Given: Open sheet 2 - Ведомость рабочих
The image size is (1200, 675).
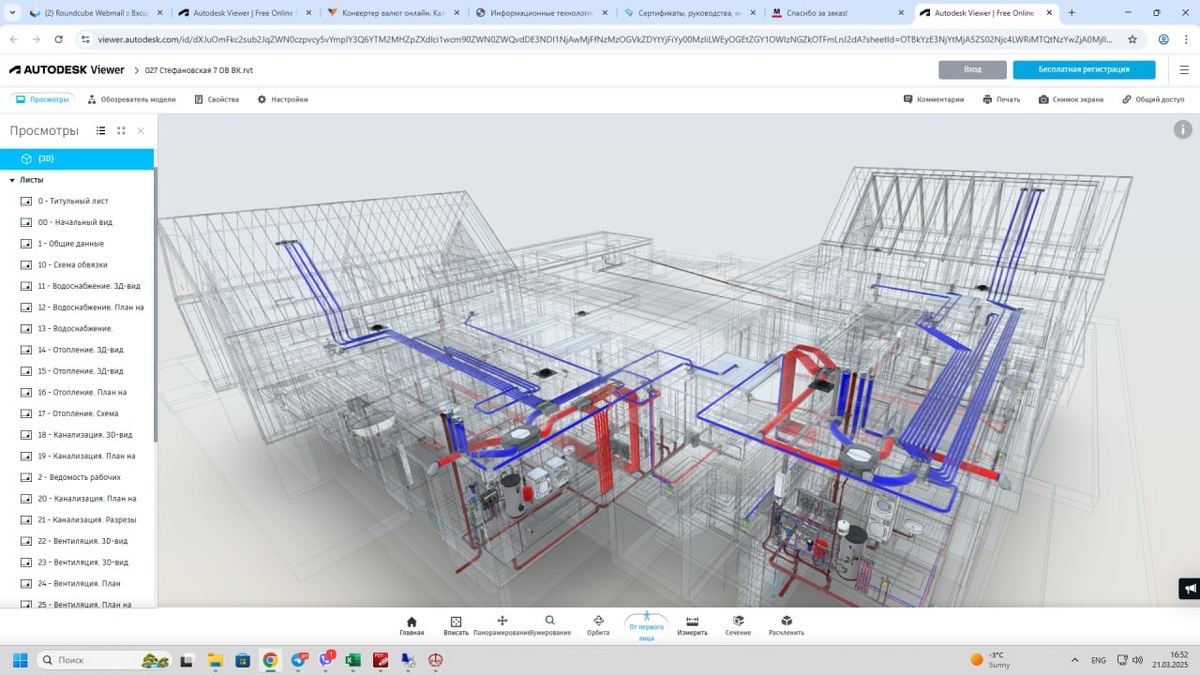Looking at the screenshot, I should point(79,477).
